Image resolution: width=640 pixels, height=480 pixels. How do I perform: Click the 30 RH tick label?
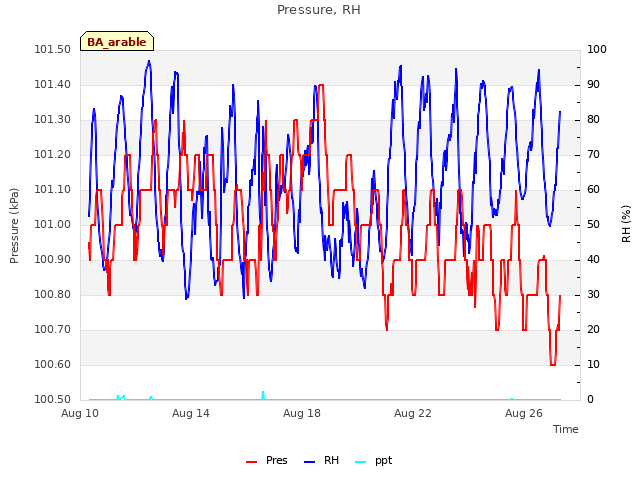click(x=593, y=294)
